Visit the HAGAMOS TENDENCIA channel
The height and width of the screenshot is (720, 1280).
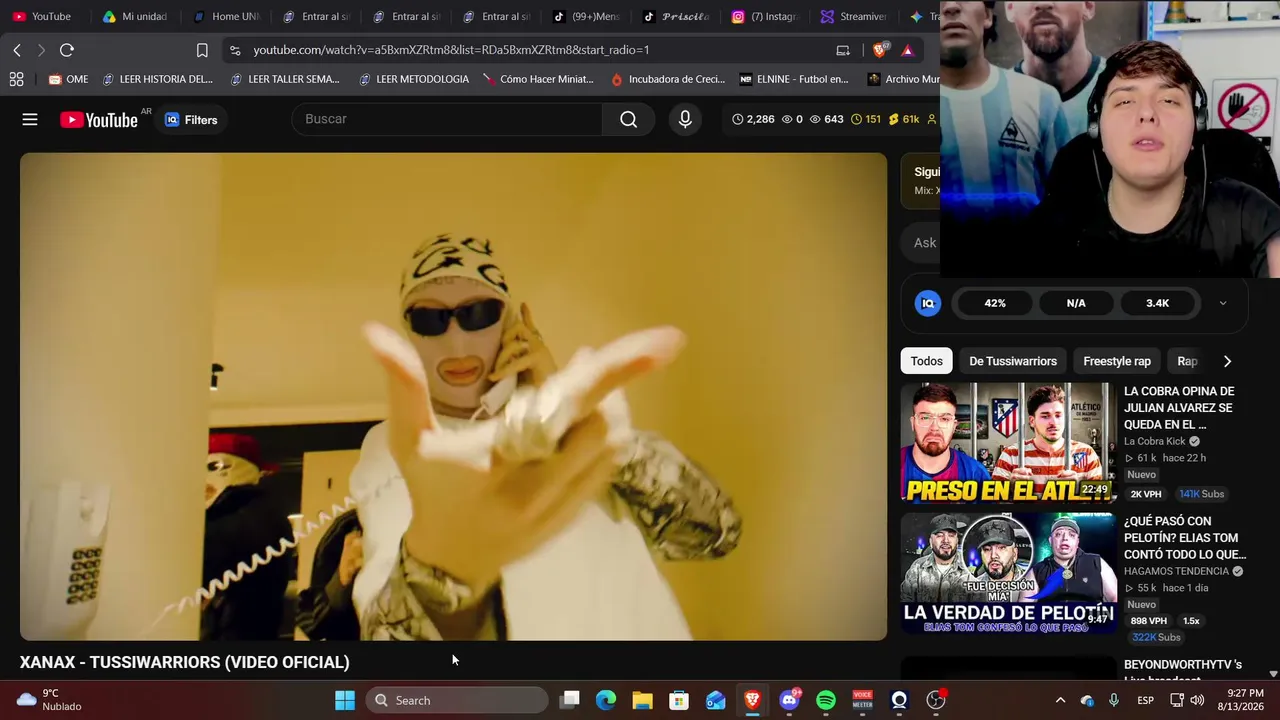[x=1176, y=571]
